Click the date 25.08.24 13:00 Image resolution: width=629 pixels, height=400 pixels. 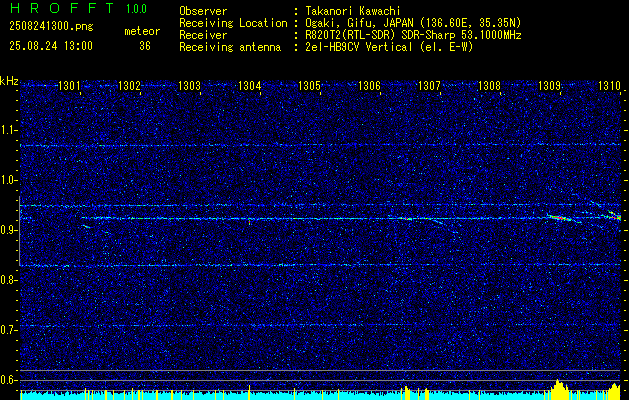click(x=51, y=46)
